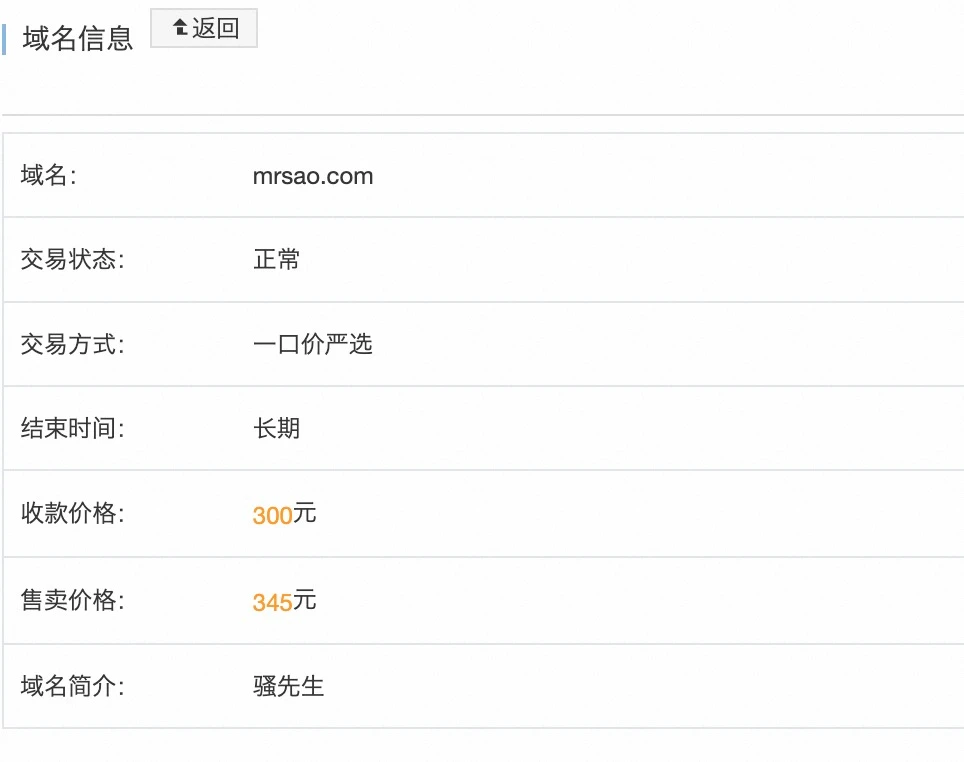Image resolution: width=964 pixels, height=762 pixels.
Task: Click the 域名信息 page heading
Action: point(78,39)
